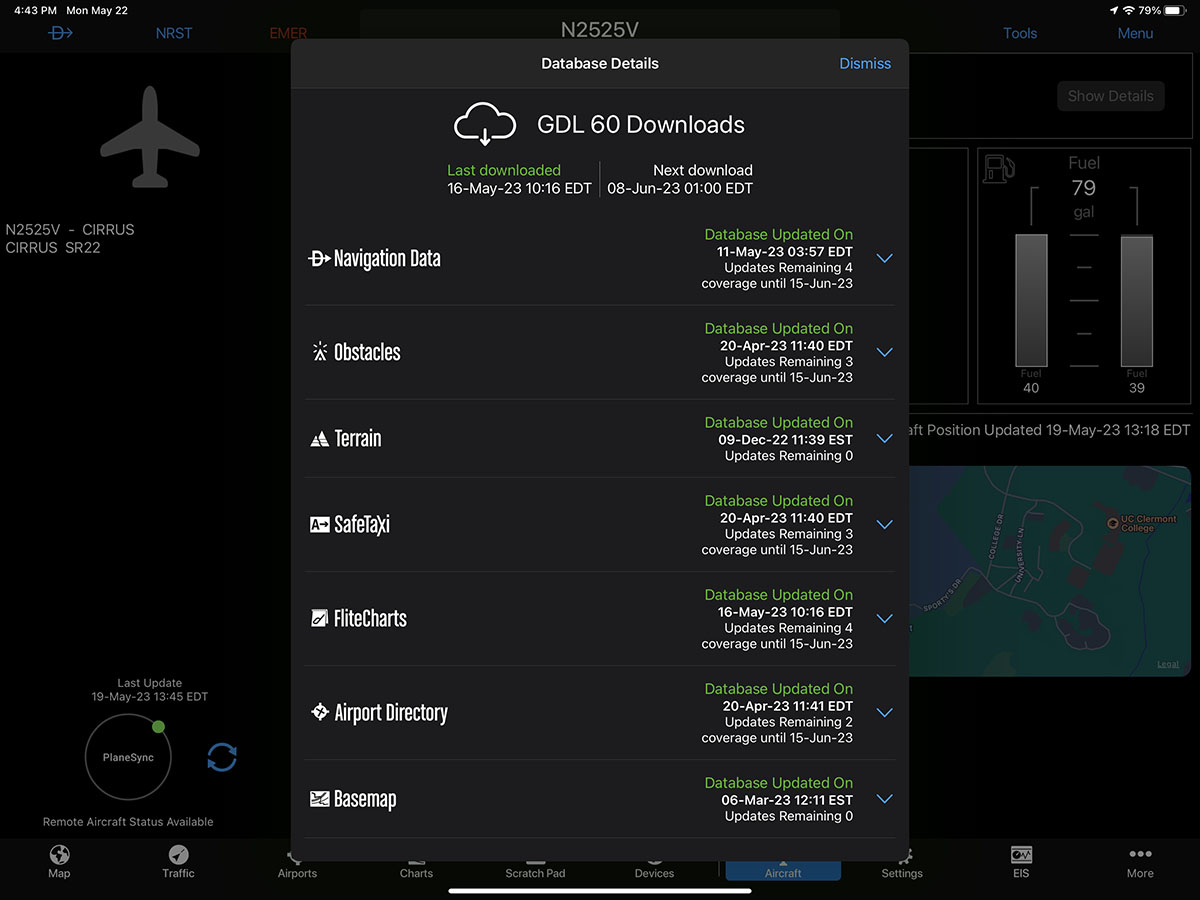Expand the Navigation Data row chevron
The height and width of the screenshot is (900, 1200).
pos(884,258)
